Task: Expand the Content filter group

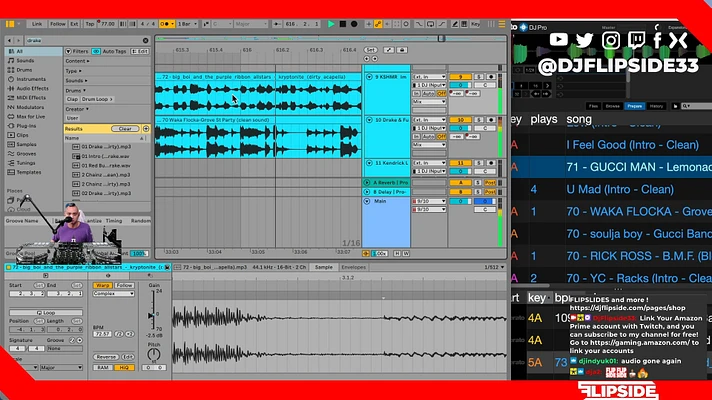Action: tap(77, 61)
